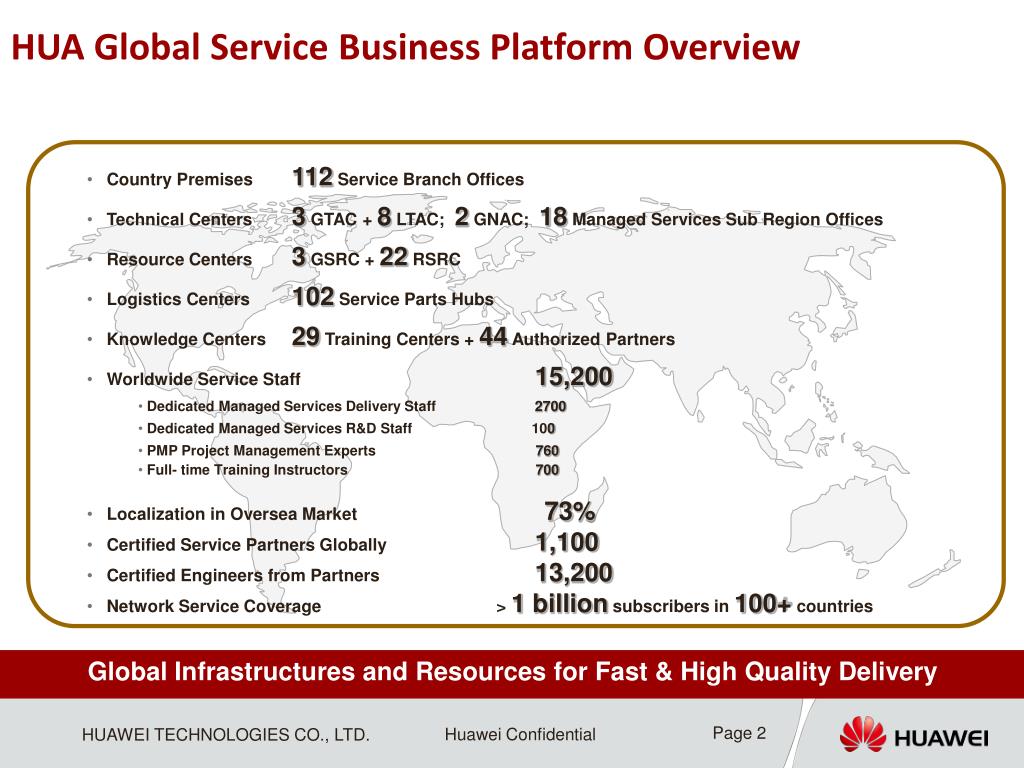Click the '2 GNAC;' value
Viewport: 1024px width, 768px height.
pyautogui.click(x=492, y=217)
